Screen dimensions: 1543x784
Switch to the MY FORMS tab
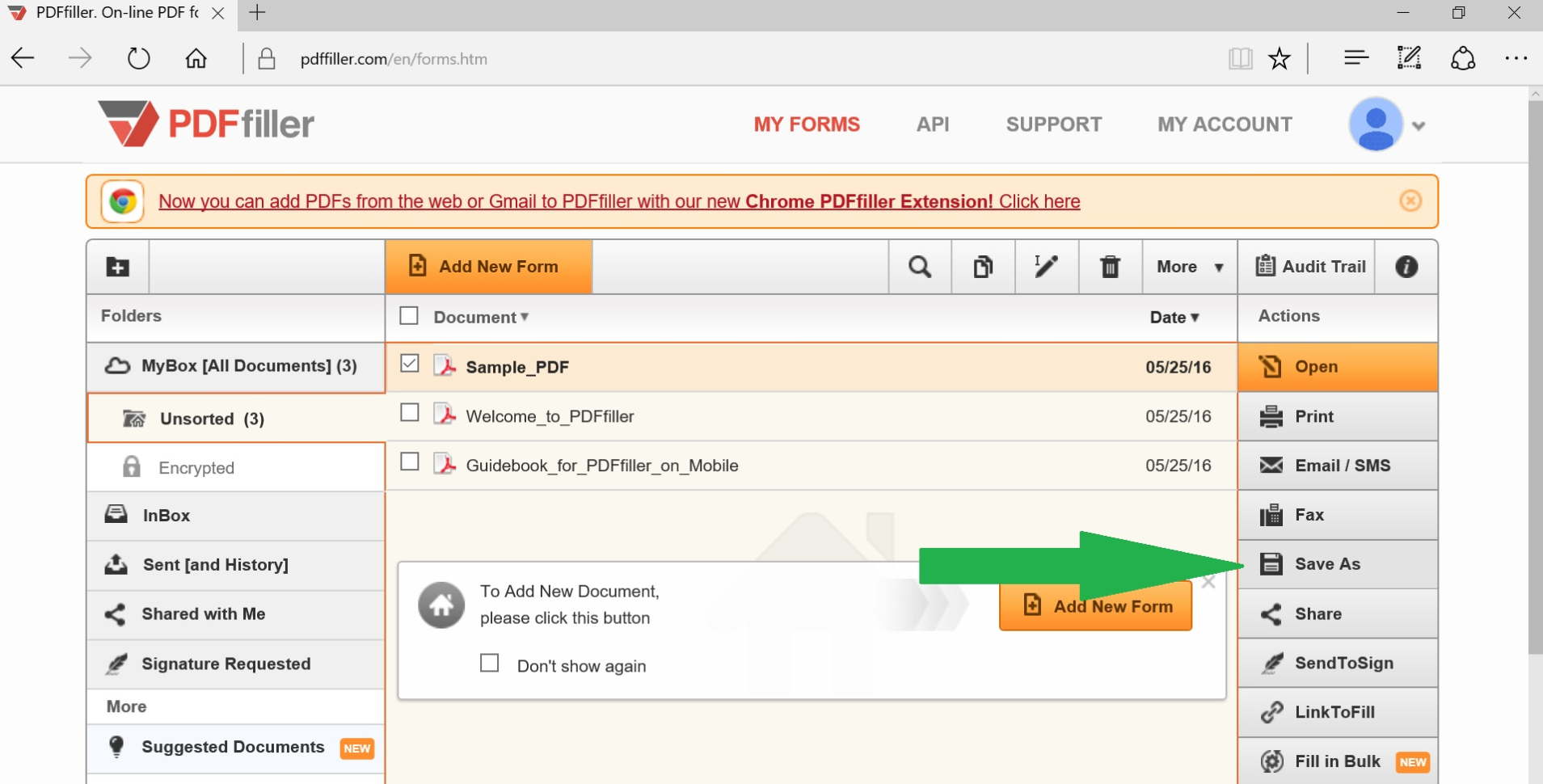[x=807, y=124]
